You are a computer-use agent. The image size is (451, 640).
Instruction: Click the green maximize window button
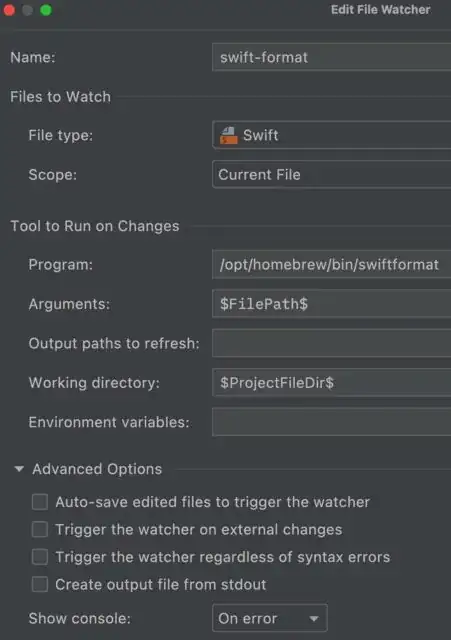pos(46,10)
